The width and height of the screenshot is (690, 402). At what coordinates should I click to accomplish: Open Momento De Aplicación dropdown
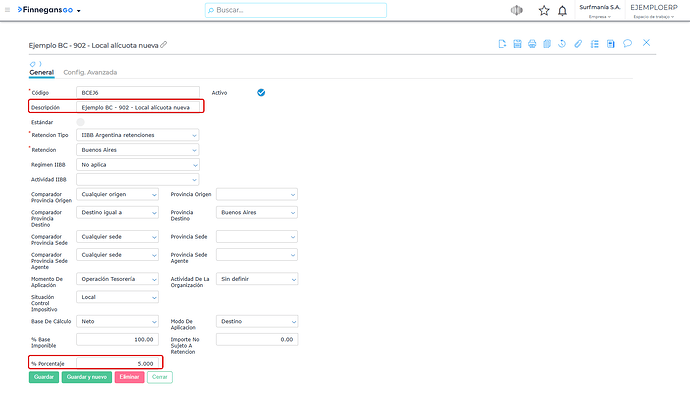(117, 279)
